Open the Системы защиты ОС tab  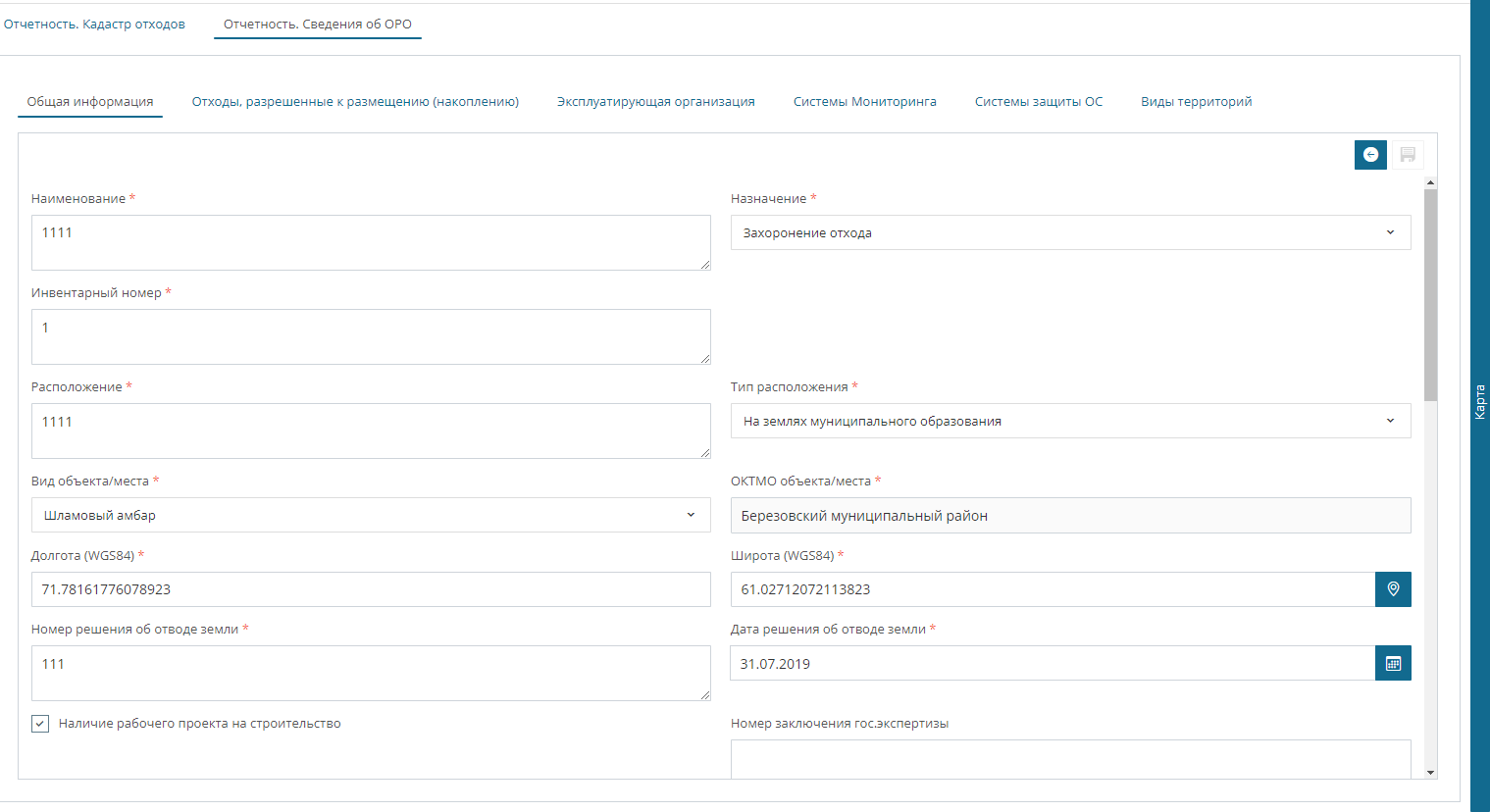[x=1038, y=102]
